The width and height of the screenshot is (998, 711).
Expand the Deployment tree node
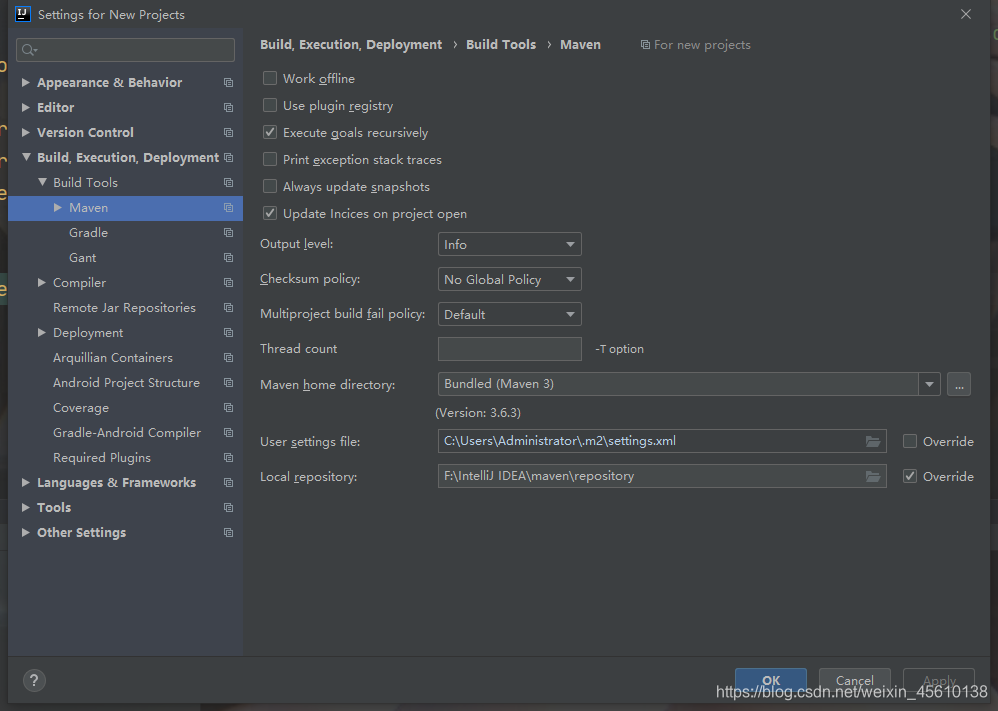[41, 332]
